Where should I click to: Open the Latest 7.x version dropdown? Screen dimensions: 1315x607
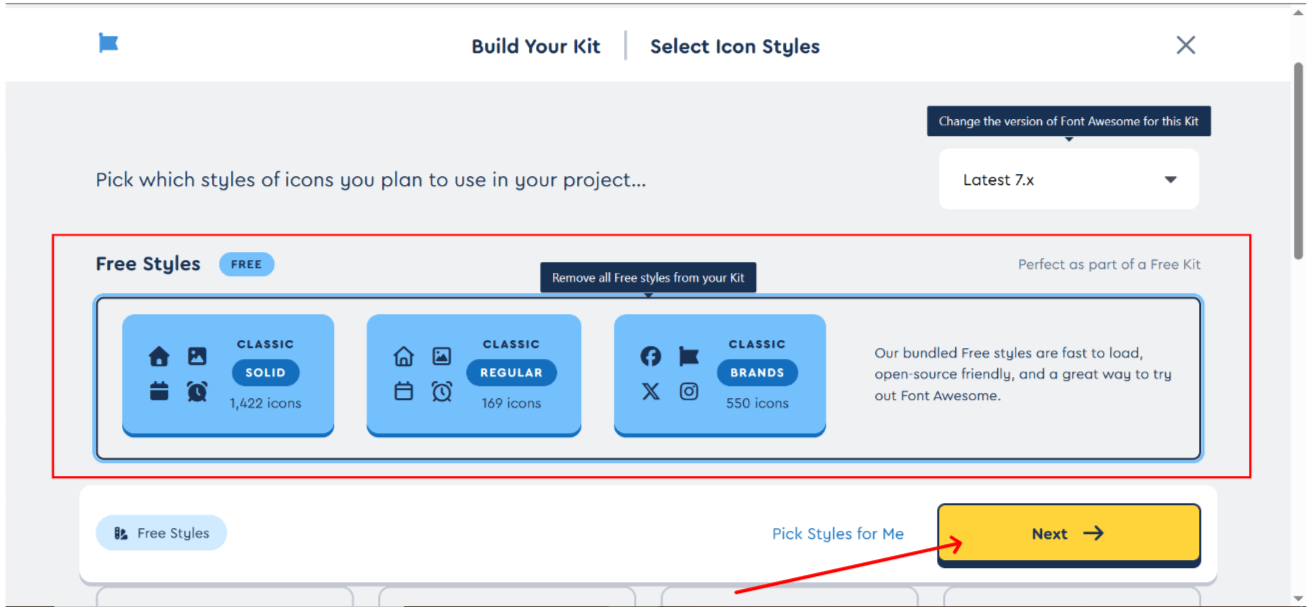(1068, 180)
